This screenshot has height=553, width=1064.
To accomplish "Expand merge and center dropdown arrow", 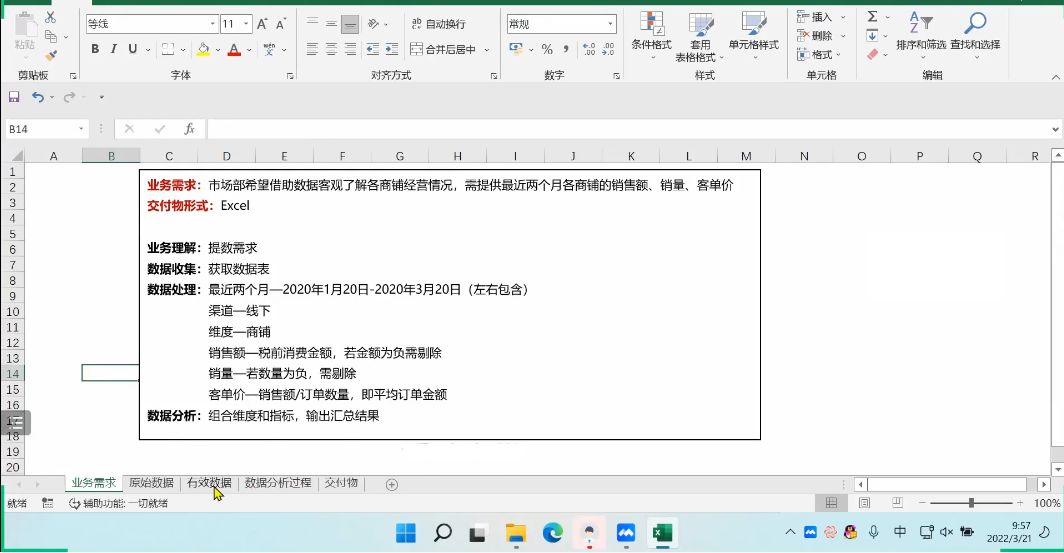I will point(487,50).
